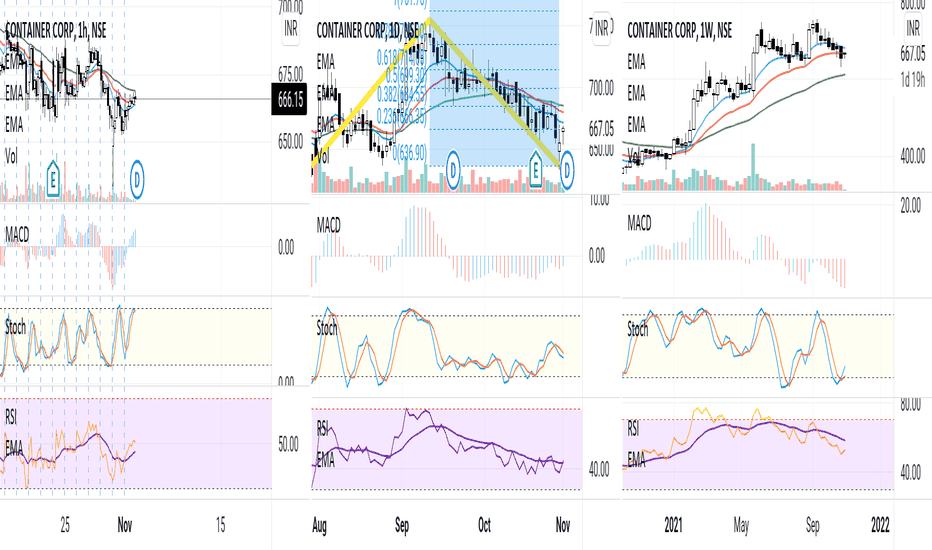Viewport: 932px width, 550px height.
Task: Select the MACD legend on the 1W chart
Action: 640,224
